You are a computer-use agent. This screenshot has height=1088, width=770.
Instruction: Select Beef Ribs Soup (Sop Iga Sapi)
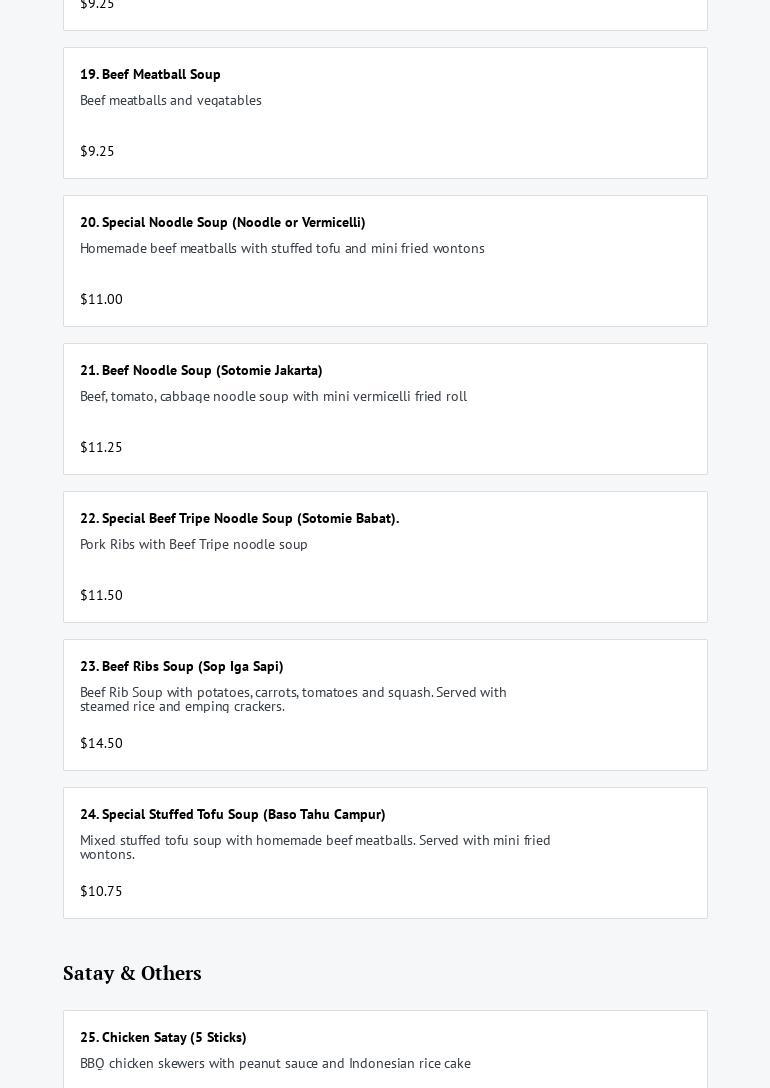coord(181,666)
